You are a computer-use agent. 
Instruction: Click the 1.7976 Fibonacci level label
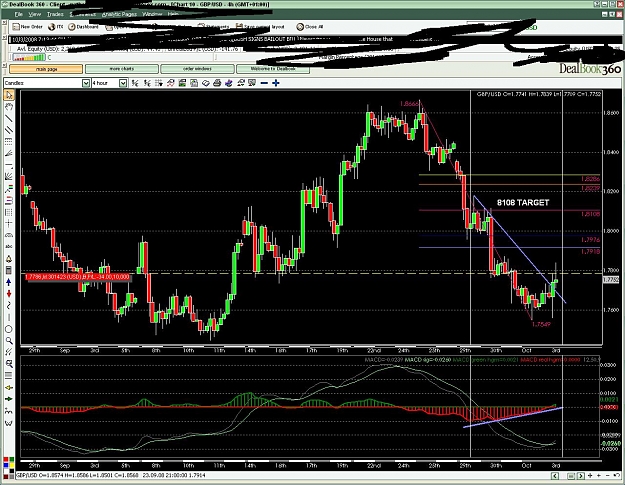[590, 240]
